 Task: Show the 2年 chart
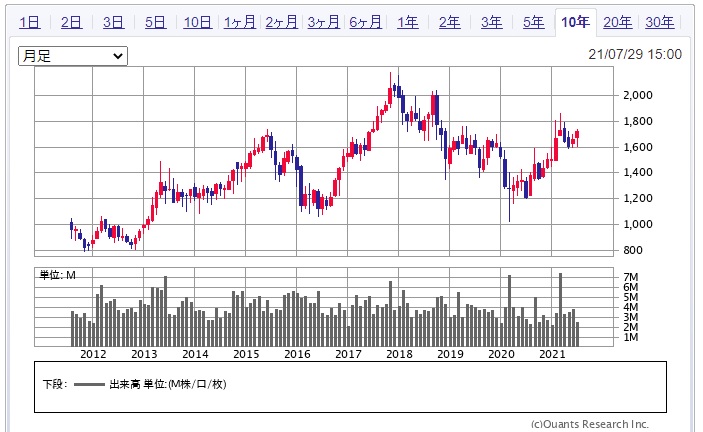coord(450,22)
